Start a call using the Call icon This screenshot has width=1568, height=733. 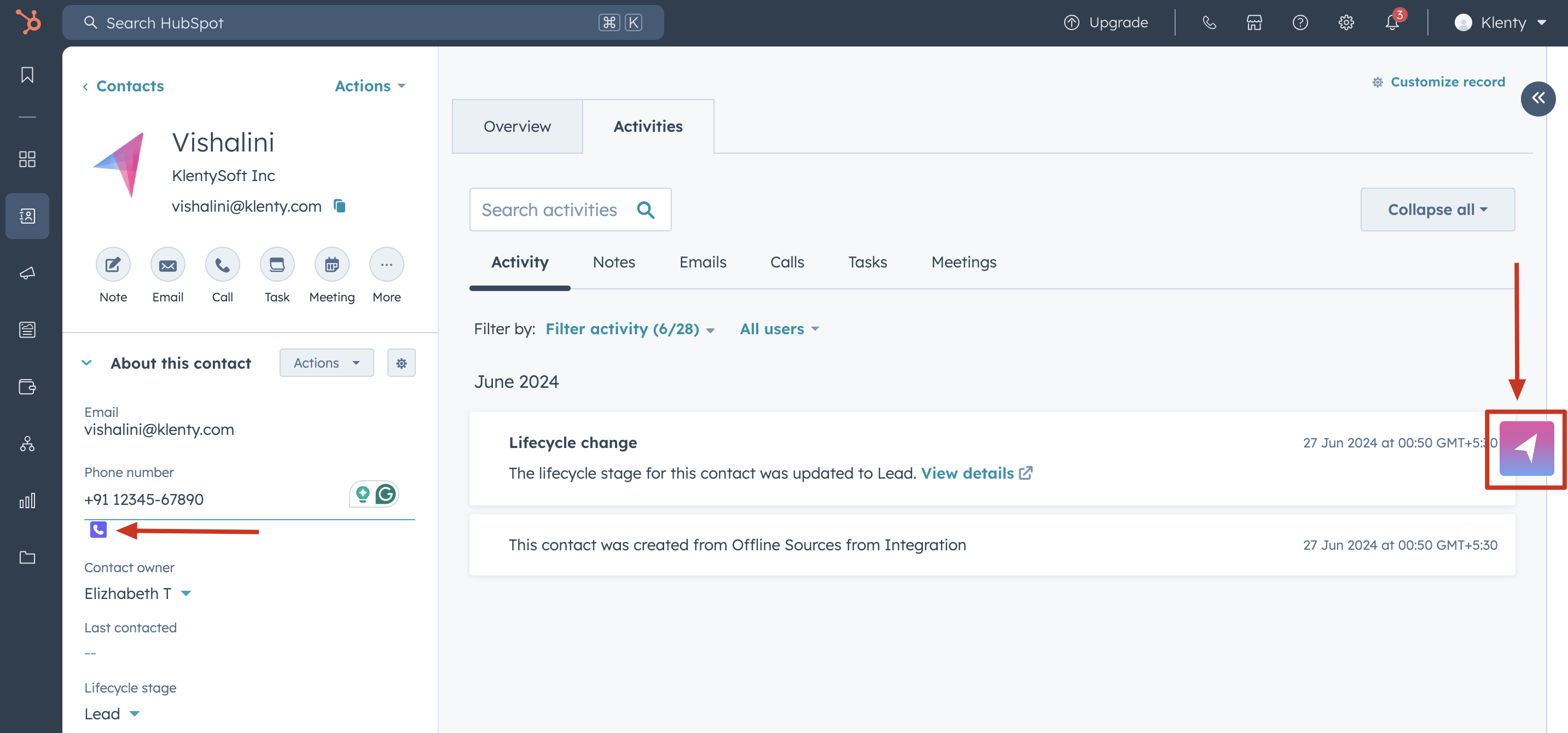(x=222, y=265)
